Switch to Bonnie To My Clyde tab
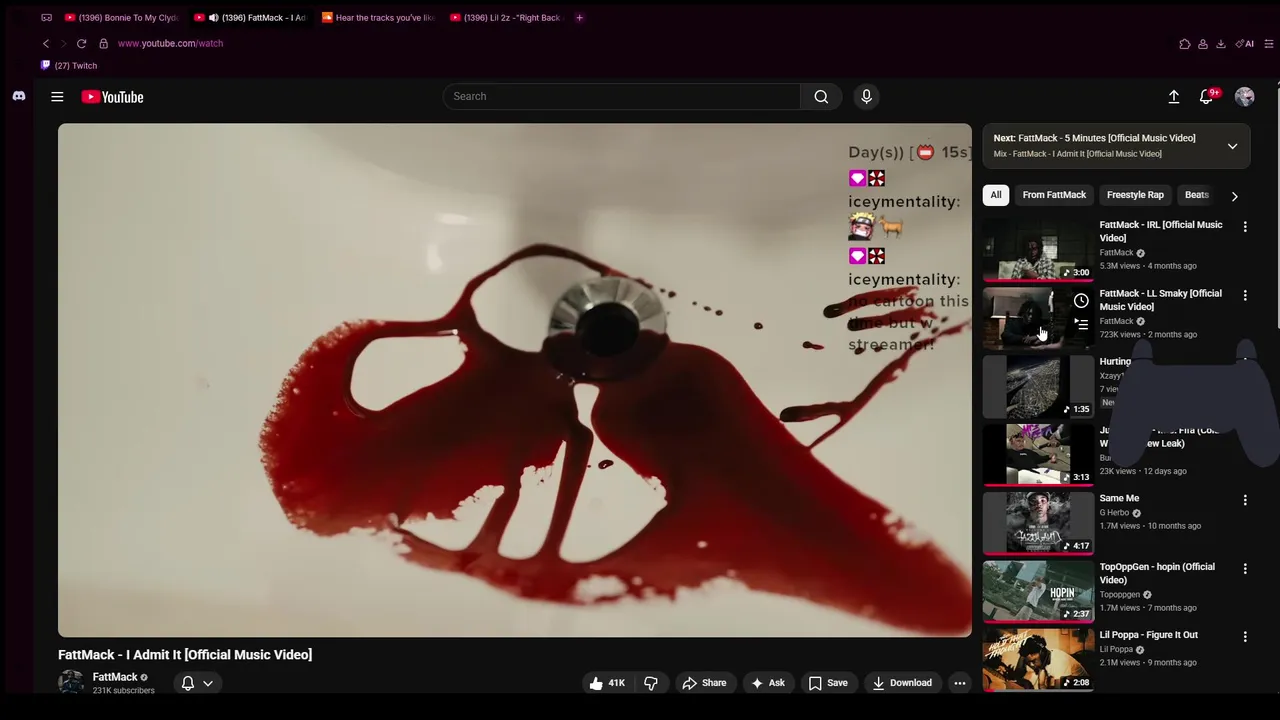 120,17
